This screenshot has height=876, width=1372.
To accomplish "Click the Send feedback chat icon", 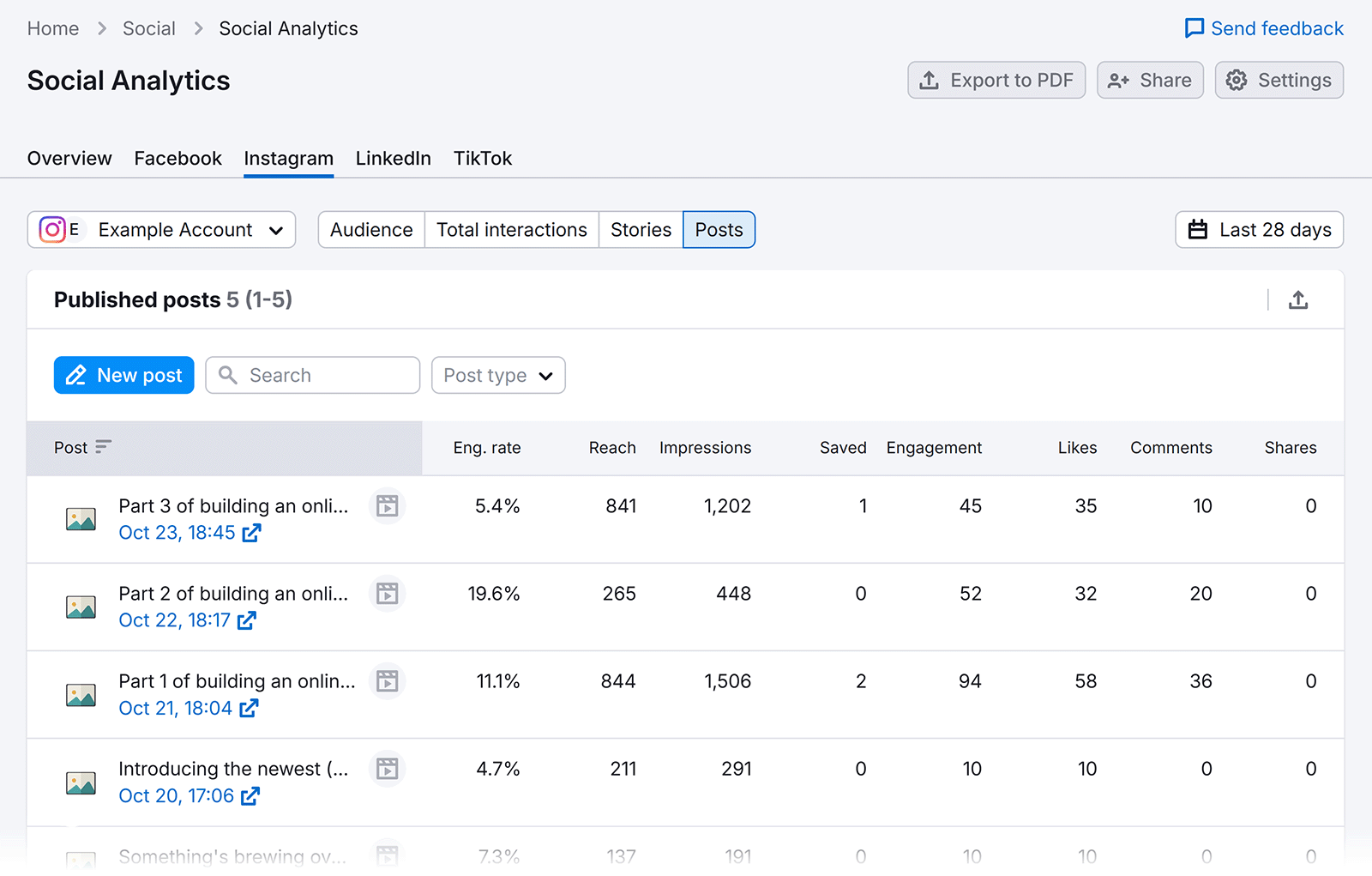I will click(x=1194, y=27).
